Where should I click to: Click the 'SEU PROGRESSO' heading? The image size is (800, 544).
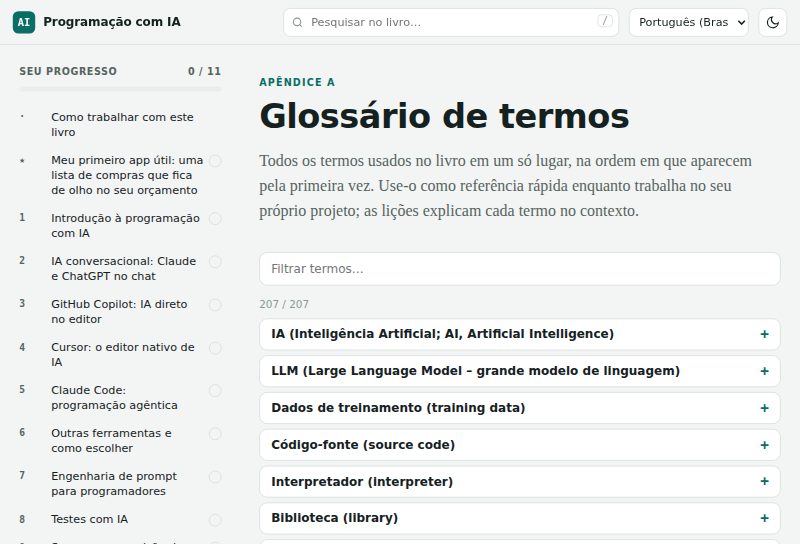(x=68, y=71)
